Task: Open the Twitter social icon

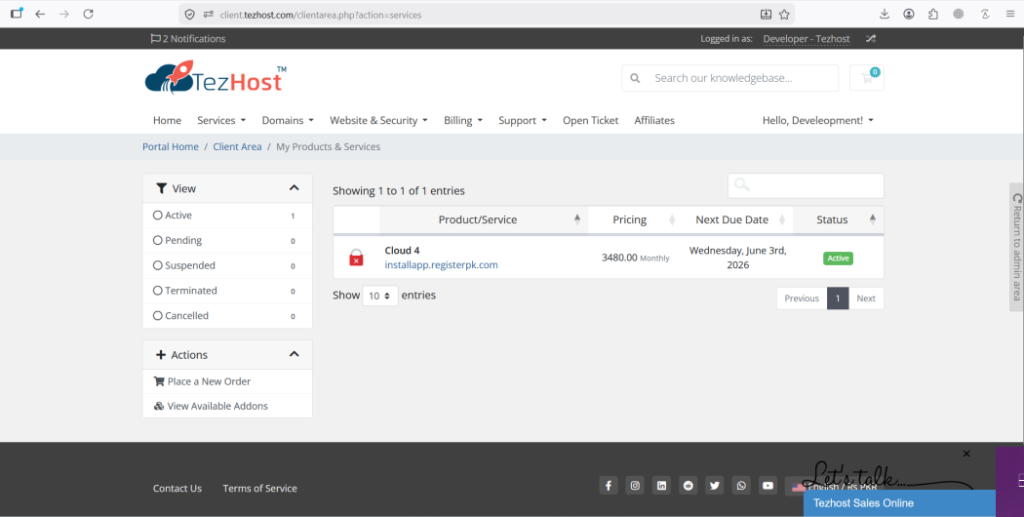Action: pyautogui.click(x=714, y=486)
